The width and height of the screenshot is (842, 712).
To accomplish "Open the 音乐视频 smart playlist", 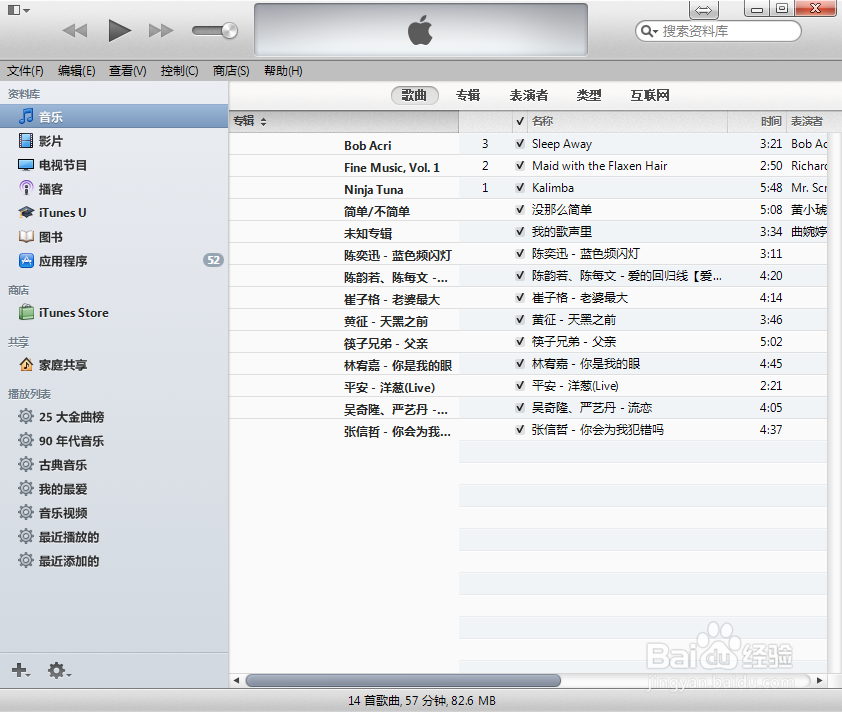I will click(x=52, y=513).
